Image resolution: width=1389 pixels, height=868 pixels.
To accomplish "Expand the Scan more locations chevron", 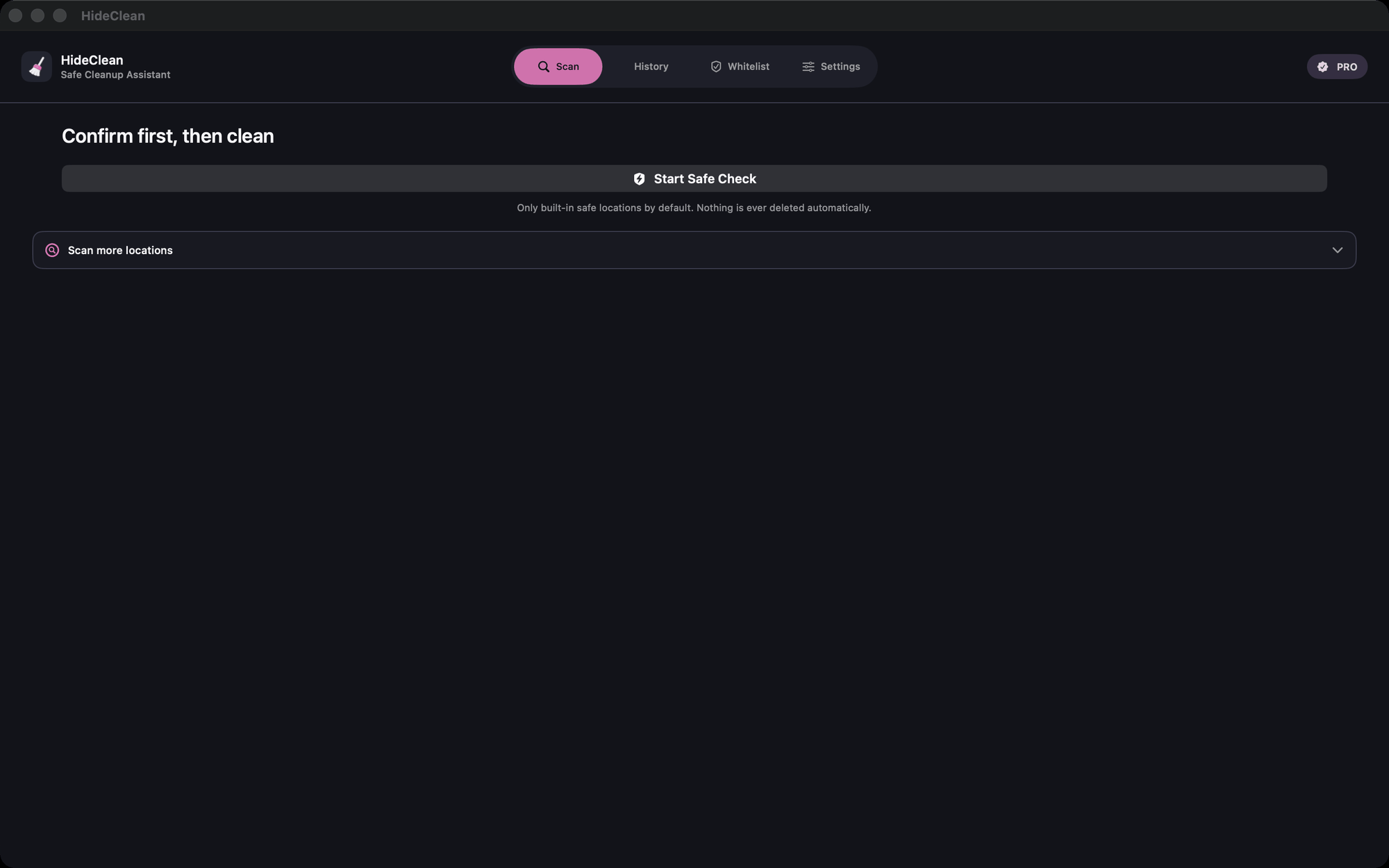I will pos(1337,250).
